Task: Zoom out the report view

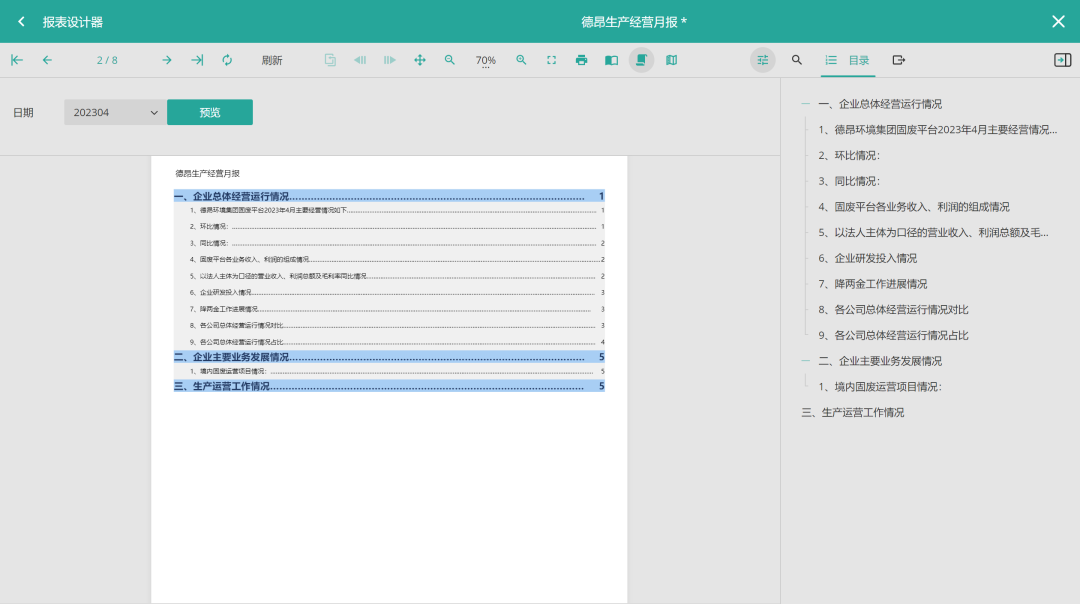Action: 450,60
